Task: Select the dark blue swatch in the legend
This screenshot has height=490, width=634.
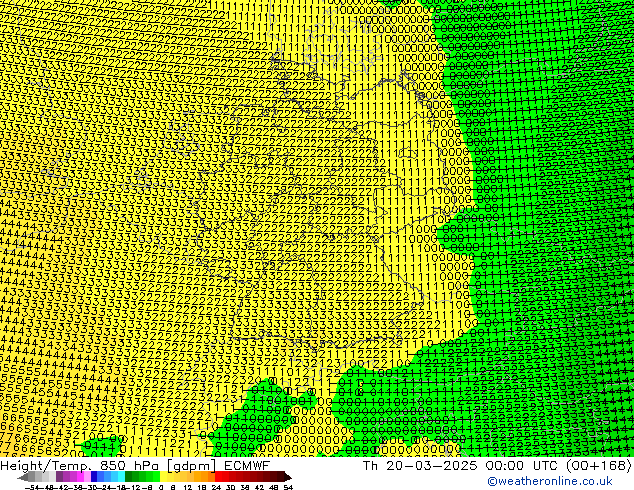Action: (x=94, y=477)
